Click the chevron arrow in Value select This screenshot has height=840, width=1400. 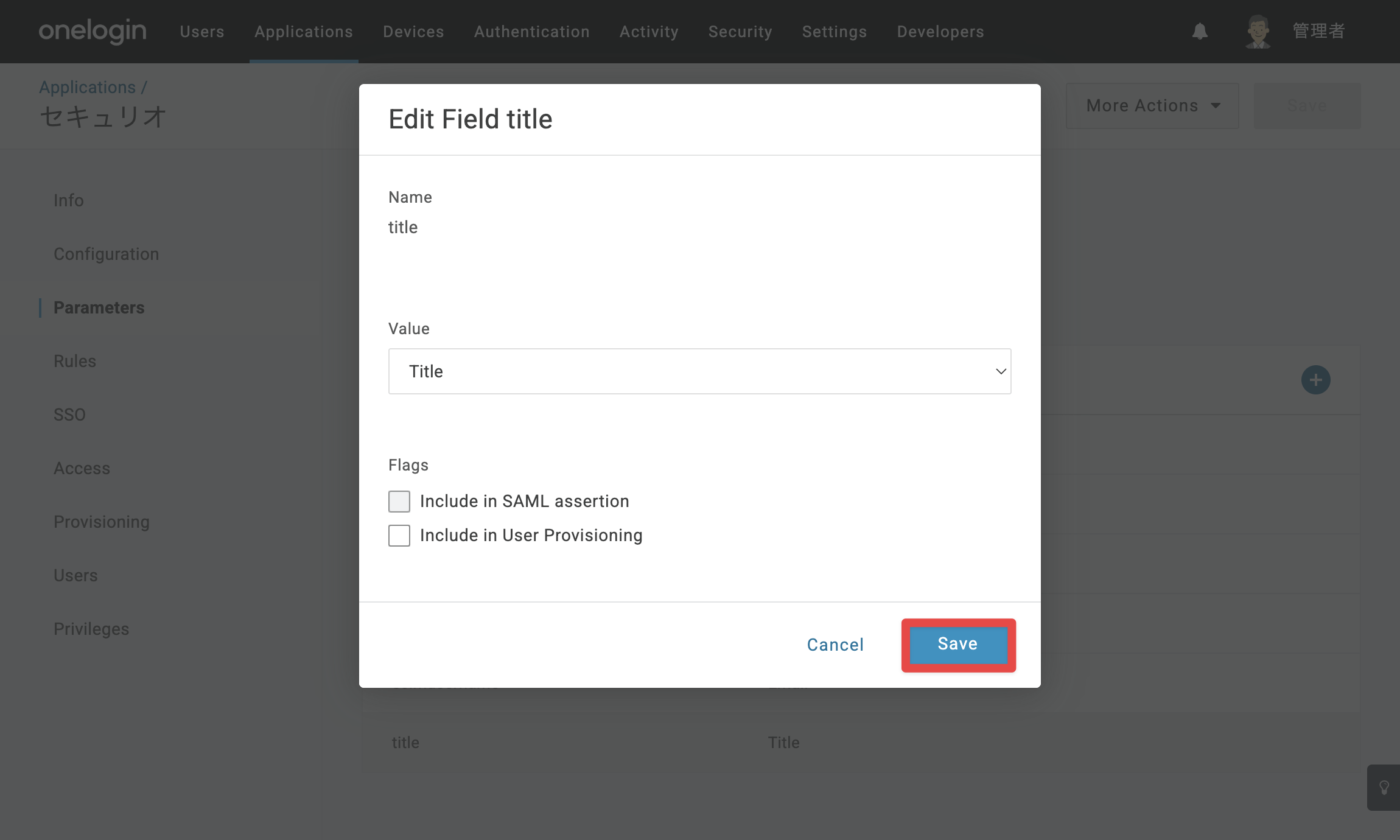(1001, 371)
